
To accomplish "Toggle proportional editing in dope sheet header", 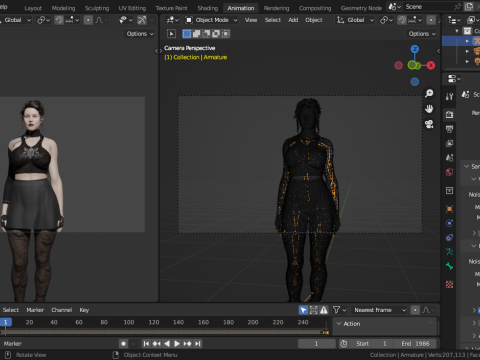I will (415, 310).
